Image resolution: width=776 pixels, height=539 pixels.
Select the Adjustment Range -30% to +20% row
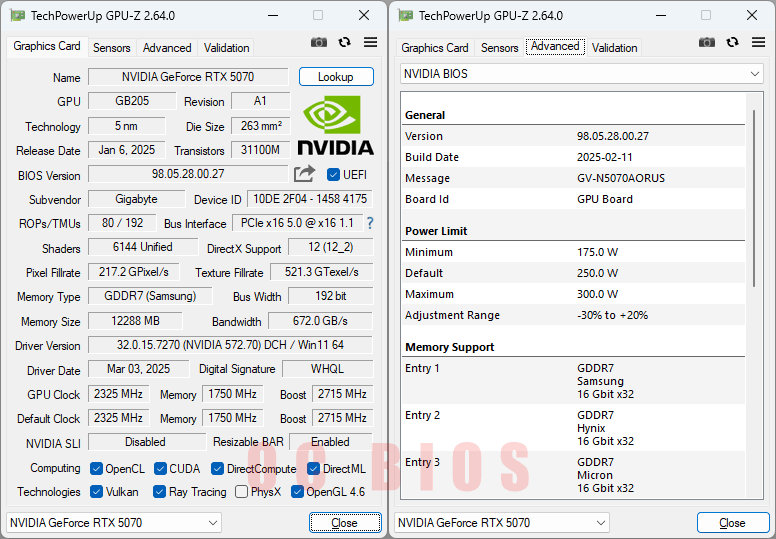tap(573, 315)
